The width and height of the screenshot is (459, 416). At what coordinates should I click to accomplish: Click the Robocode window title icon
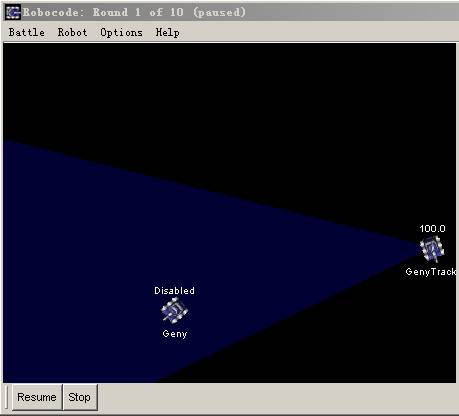(13, 12)
